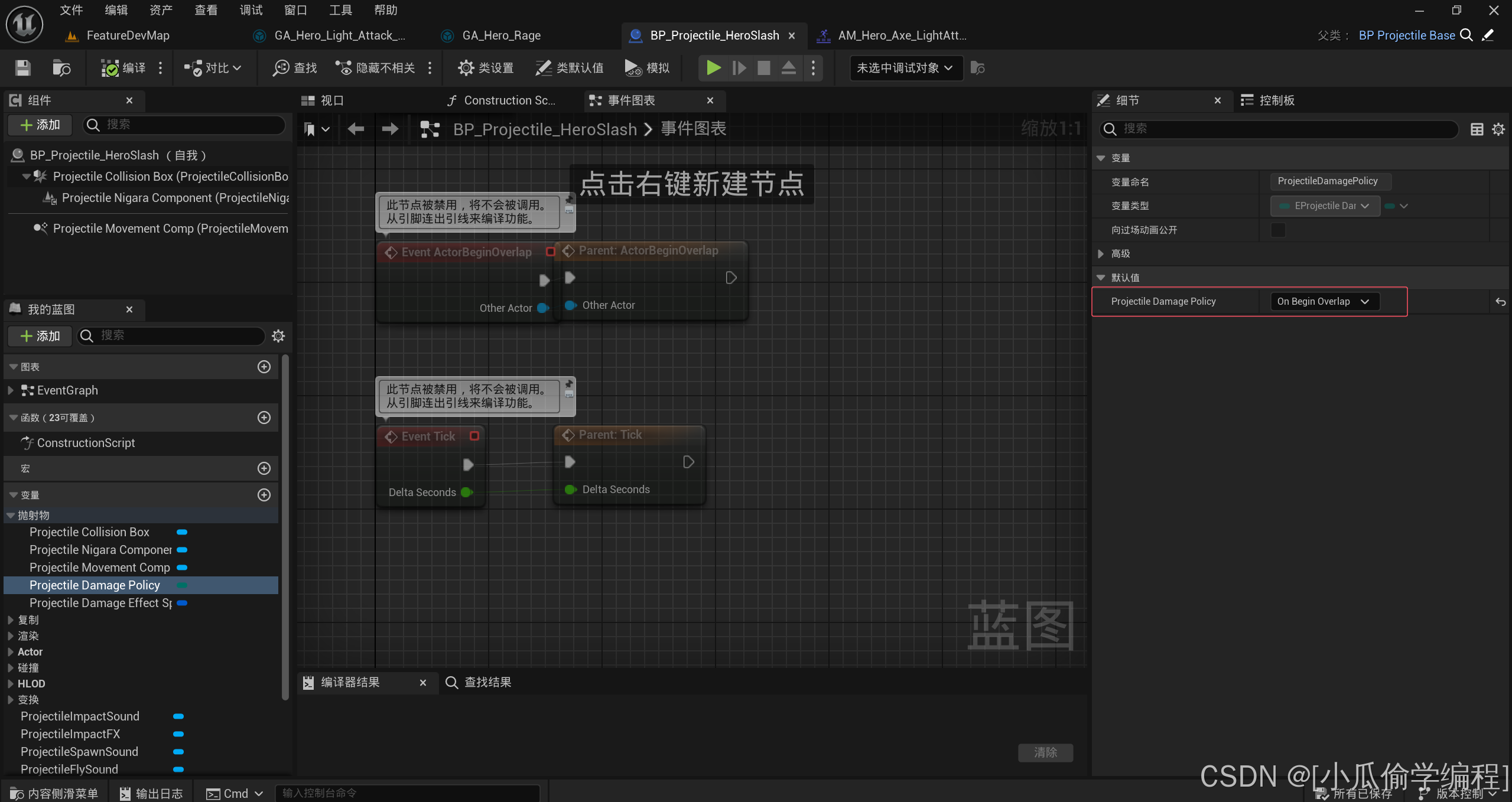
Task: Select ConstructionScript function
Action: [86, 443]
